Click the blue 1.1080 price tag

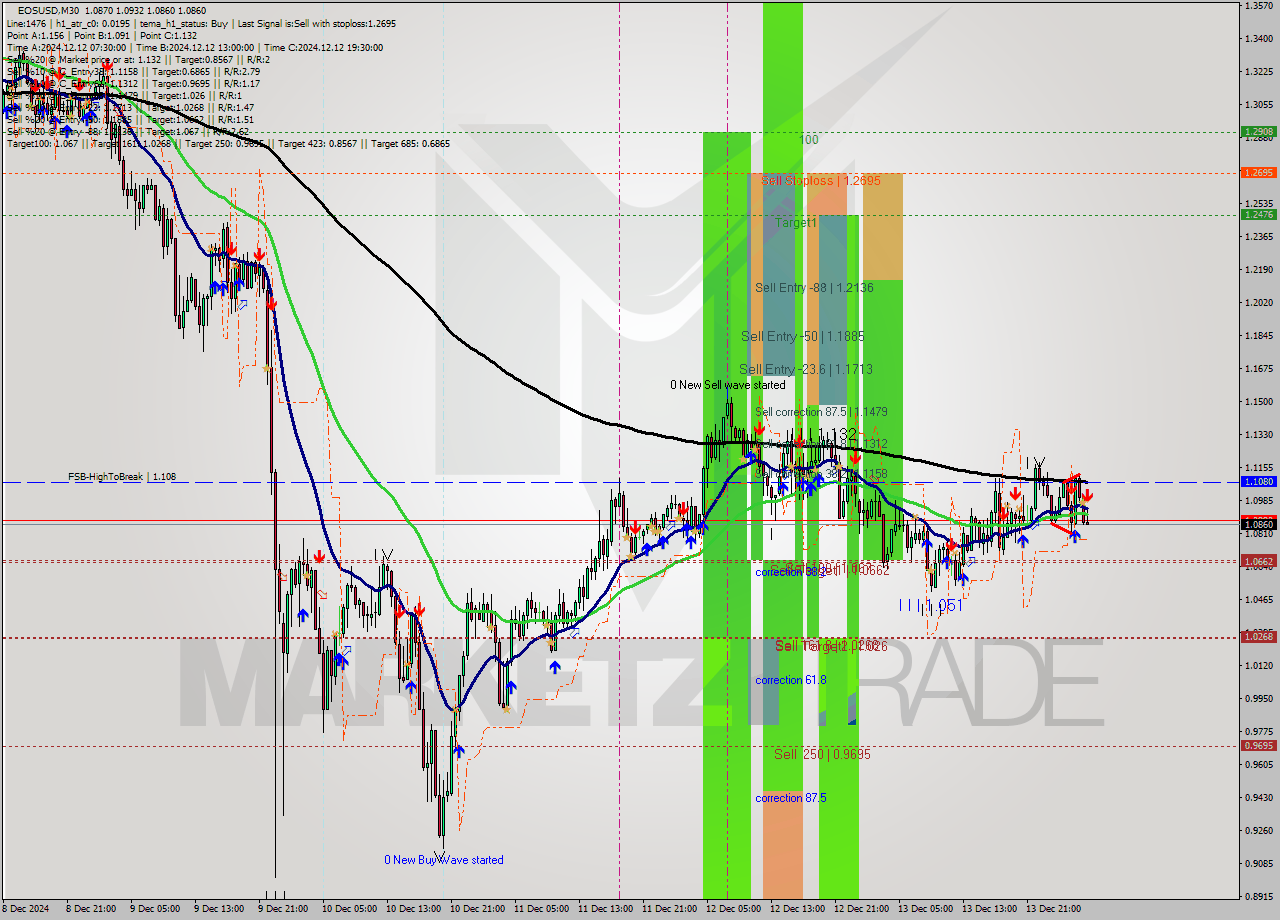coord(1258,482)
